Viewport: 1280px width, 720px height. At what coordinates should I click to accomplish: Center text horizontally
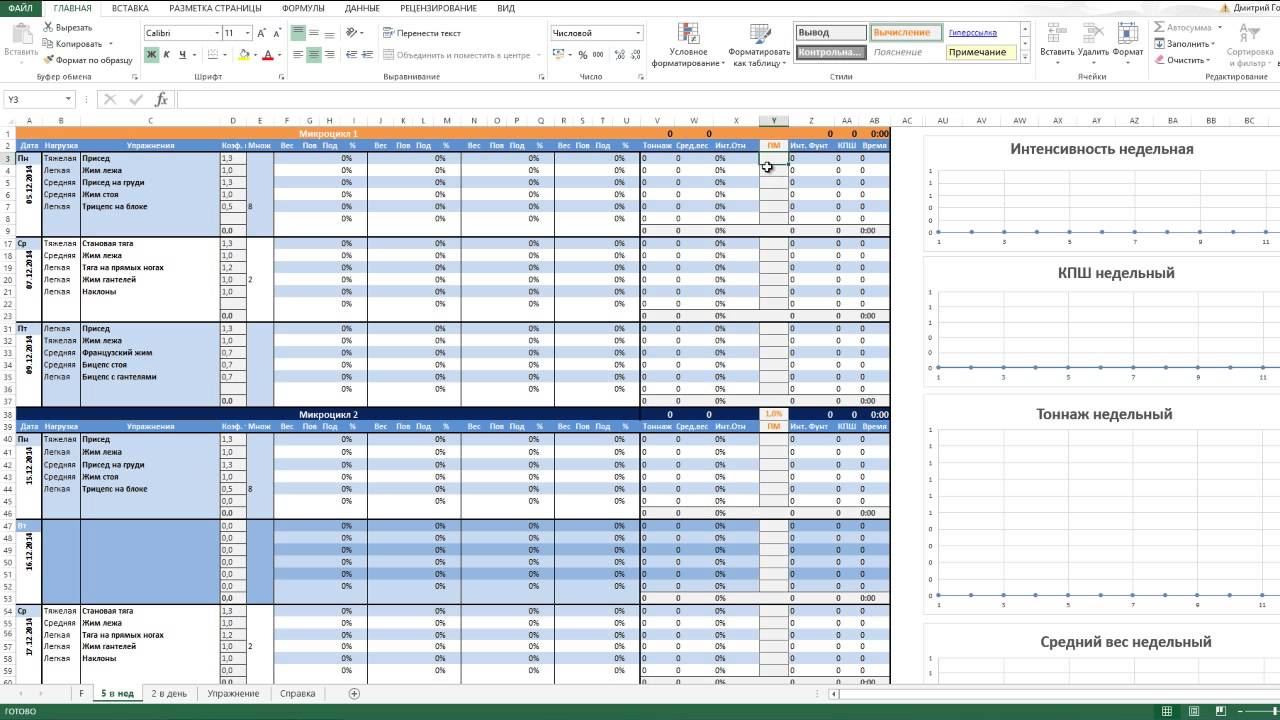(314, 55)
